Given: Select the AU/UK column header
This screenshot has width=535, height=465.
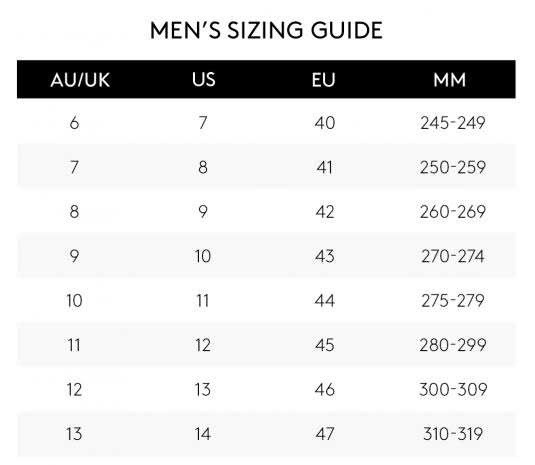Looking at the screenshot, I should (80, 80).
